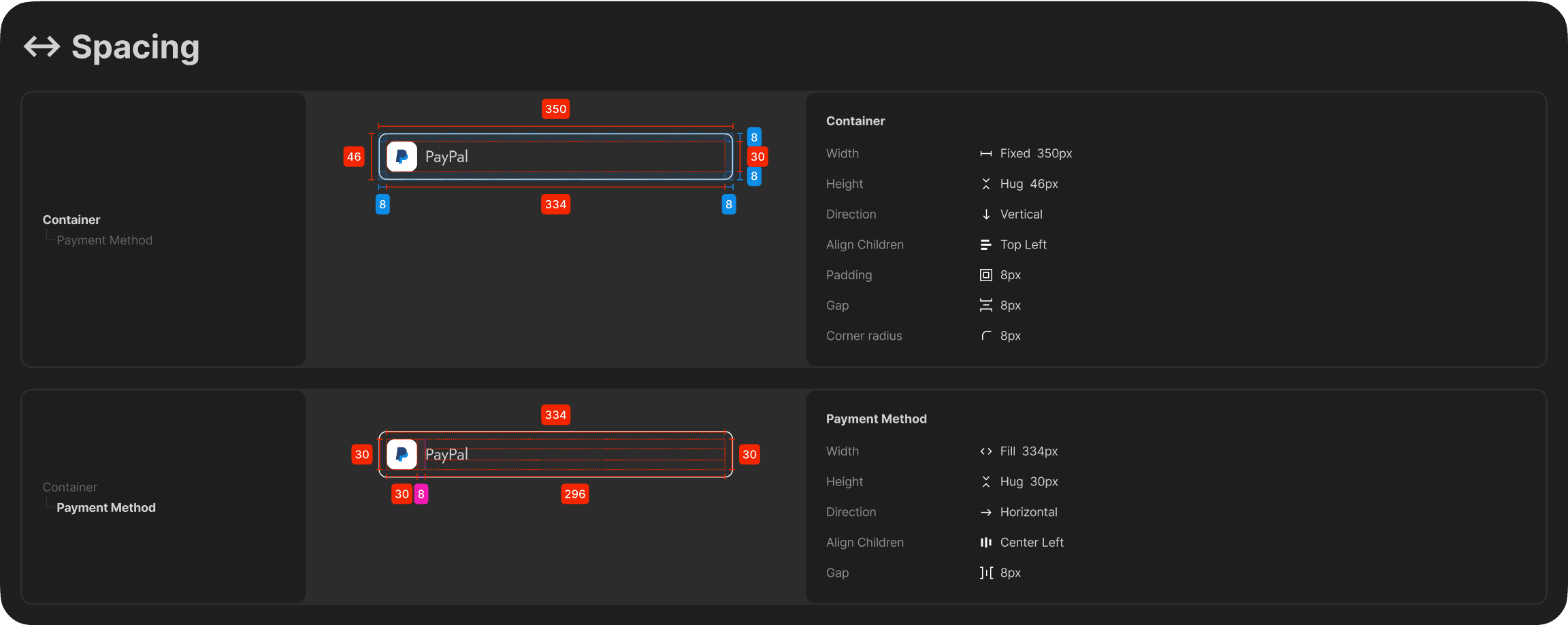Click PayPal text in the top diagram
Image resolution: width=1568 pixels, height=625 pixels.
(x=446, y=157)
